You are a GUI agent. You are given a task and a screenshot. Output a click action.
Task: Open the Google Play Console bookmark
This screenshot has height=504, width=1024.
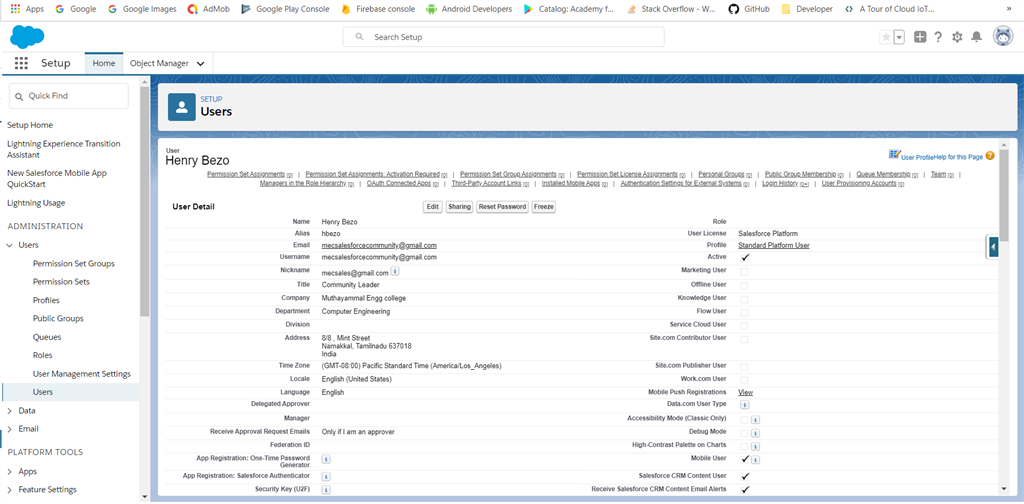click(285, 9)
